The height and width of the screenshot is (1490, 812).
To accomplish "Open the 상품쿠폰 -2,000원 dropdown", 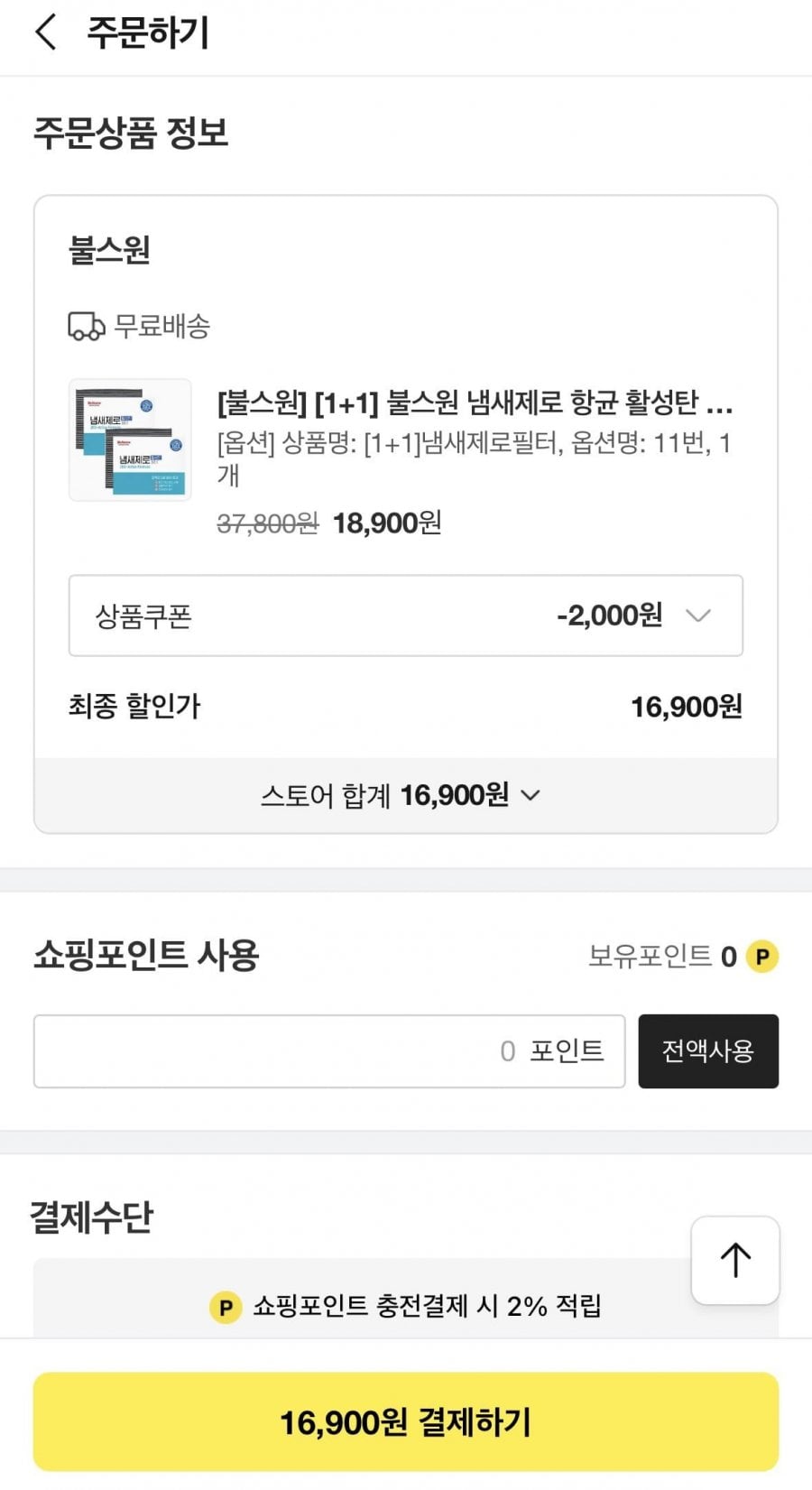I will pos(405,615).
